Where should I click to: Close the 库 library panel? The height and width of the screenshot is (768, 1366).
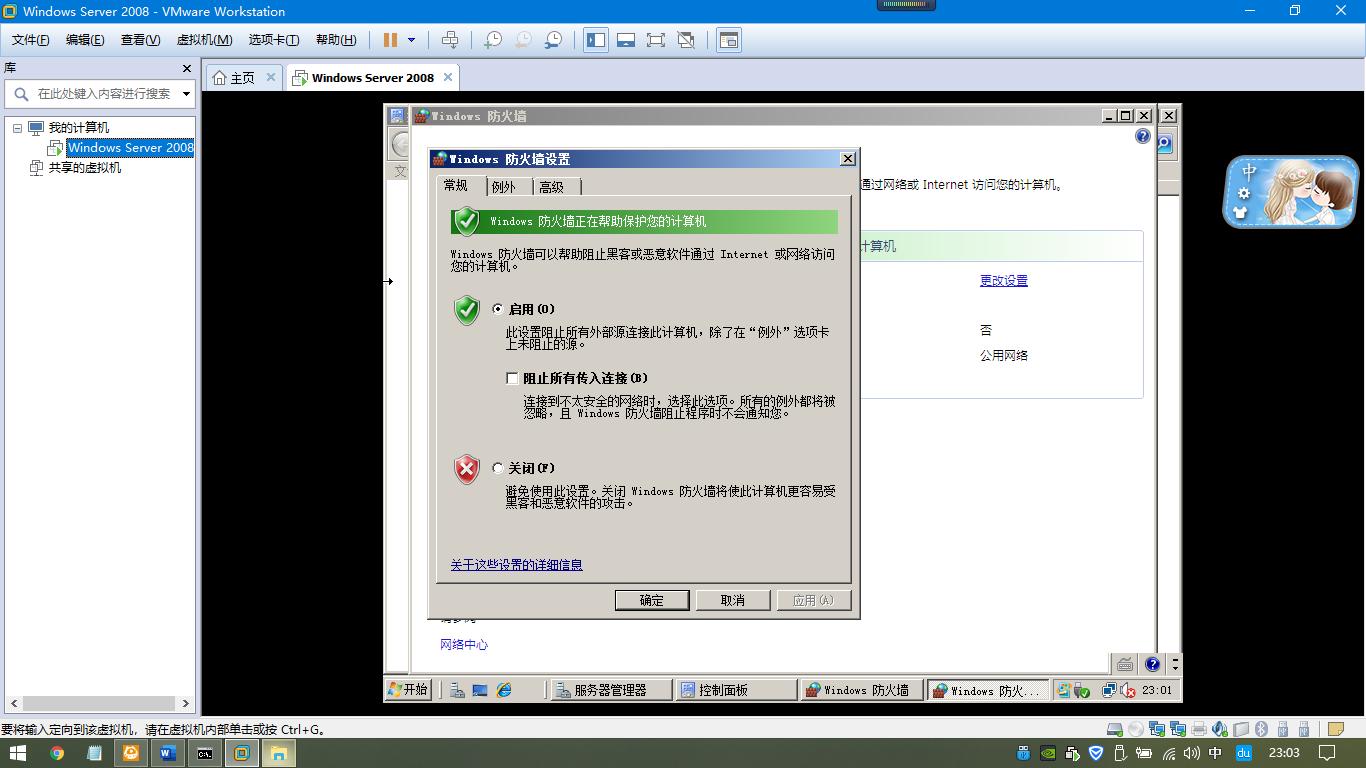[186, 68]
